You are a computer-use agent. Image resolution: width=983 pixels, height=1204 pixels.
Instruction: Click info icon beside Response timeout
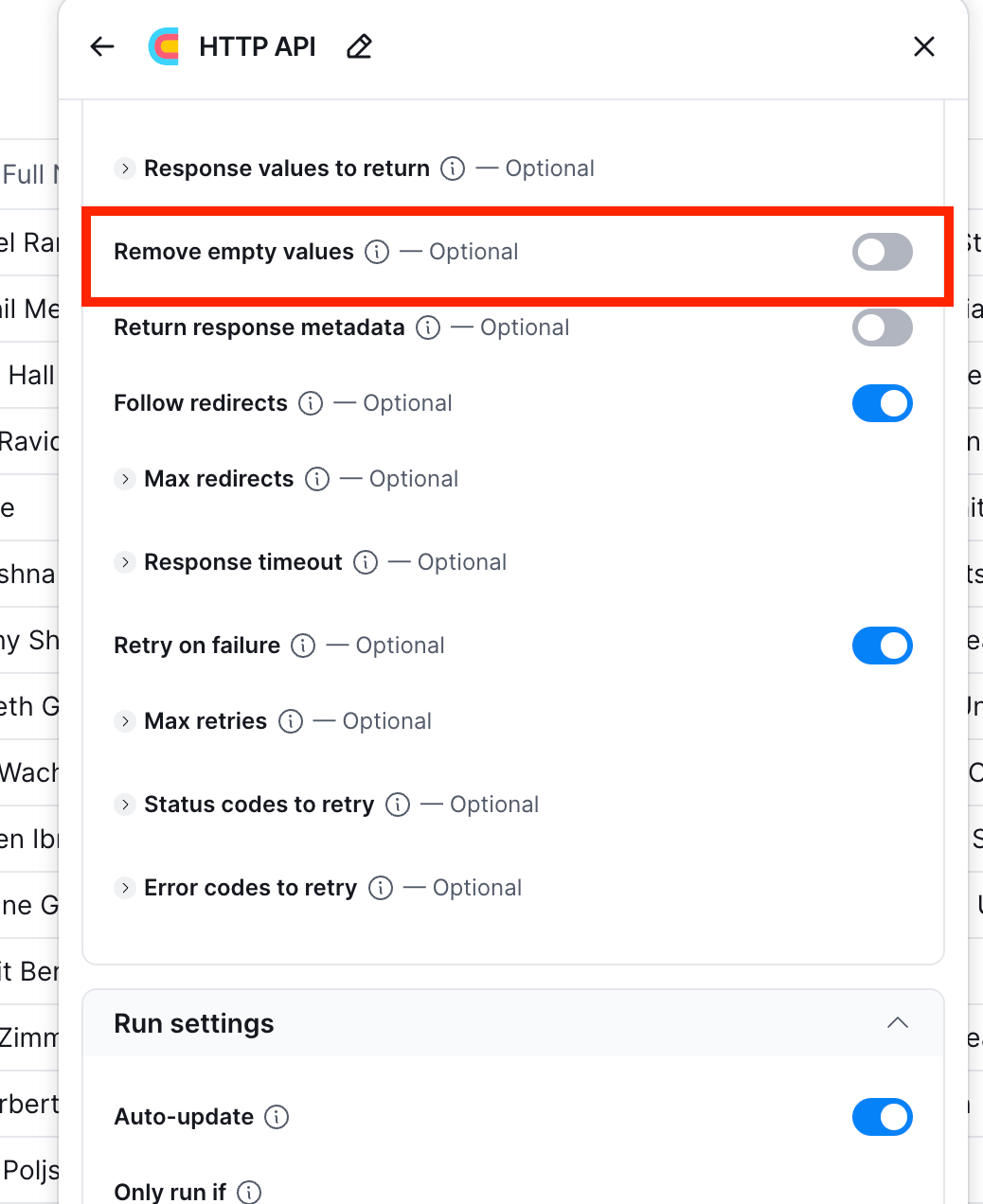click(366, 562)
